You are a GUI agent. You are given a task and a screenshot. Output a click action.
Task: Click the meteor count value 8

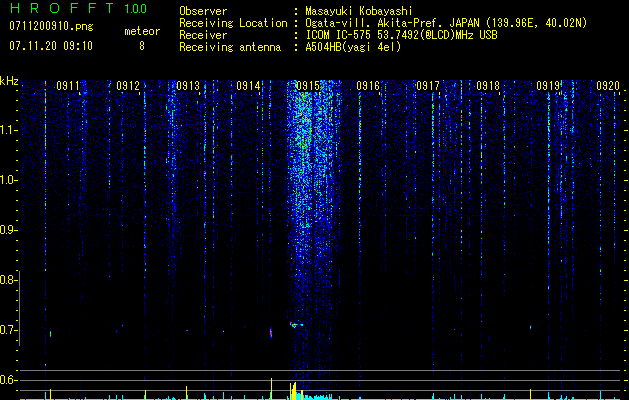[x=142, y=46]
